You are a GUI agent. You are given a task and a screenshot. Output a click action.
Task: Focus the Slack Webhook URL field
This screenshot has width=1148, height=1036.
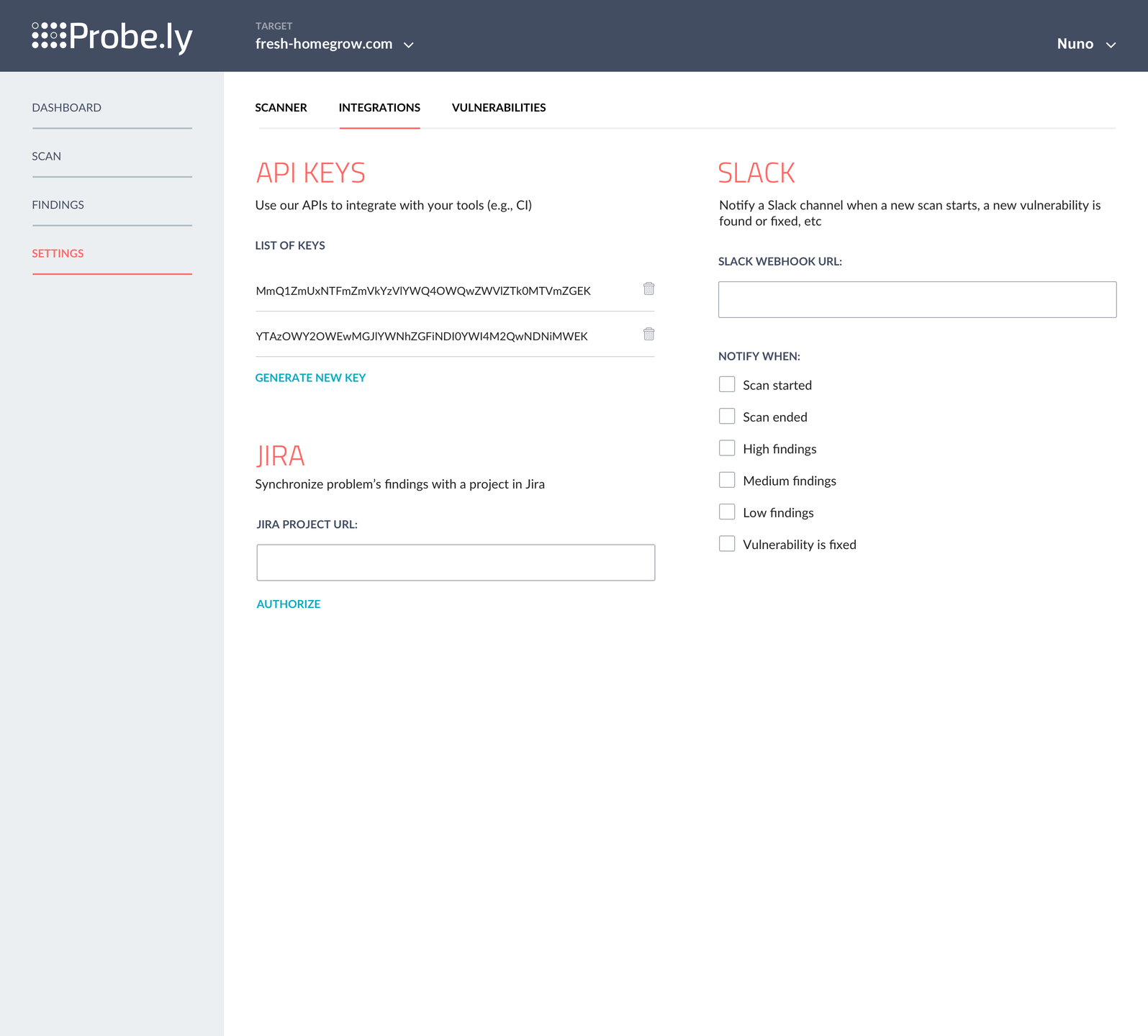[x=918, y=299]
